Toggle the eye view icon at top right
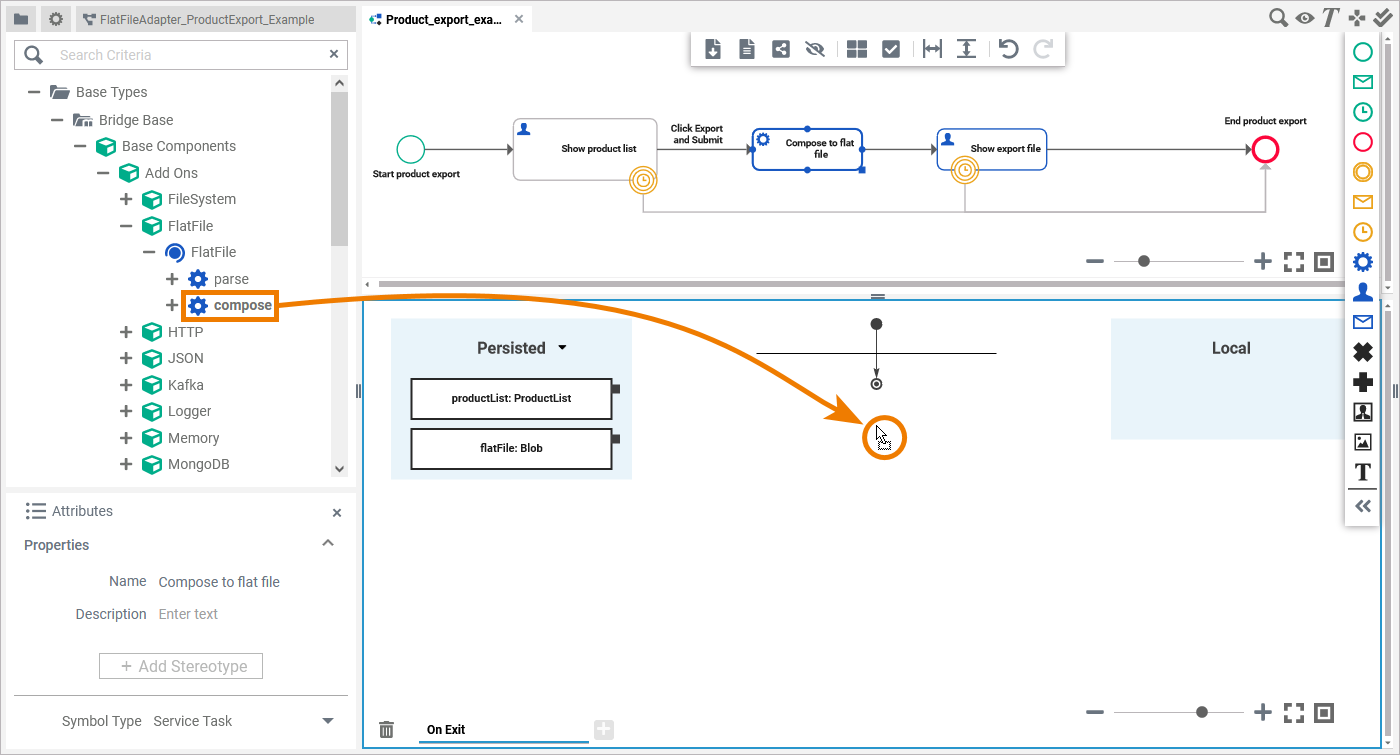This screenshot has height=755, width=1400. [x=1304, y=17]
